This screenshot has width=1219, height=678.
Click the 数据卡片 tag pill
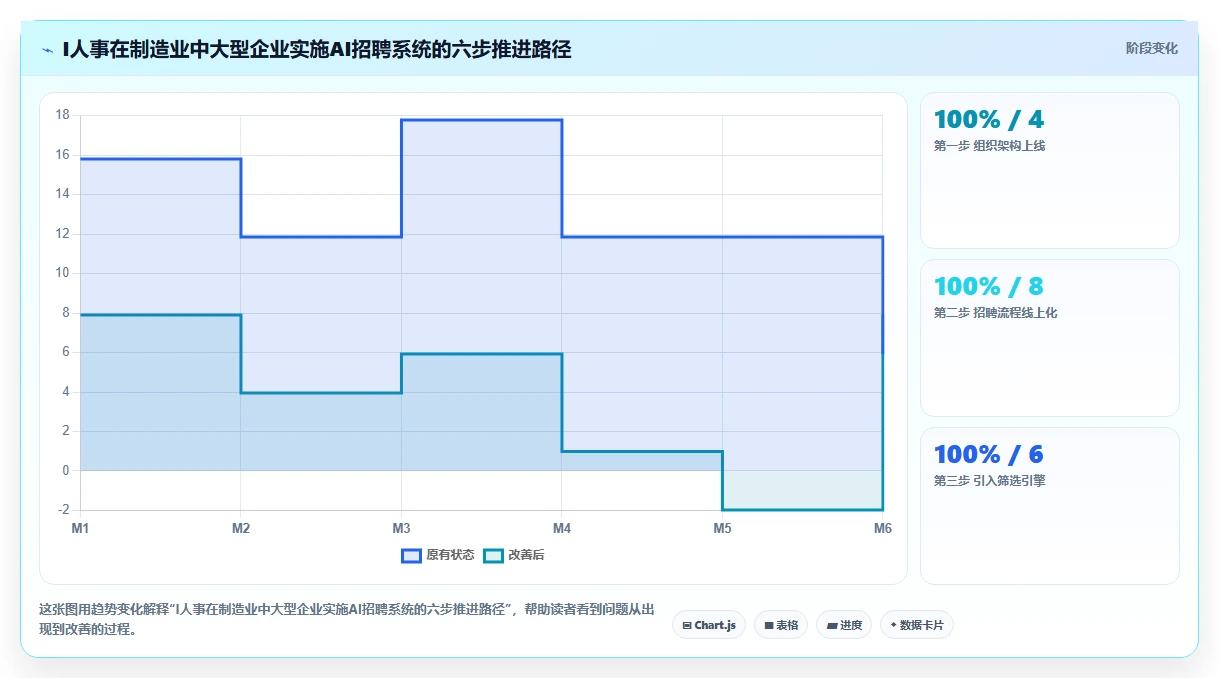(917, 625)
